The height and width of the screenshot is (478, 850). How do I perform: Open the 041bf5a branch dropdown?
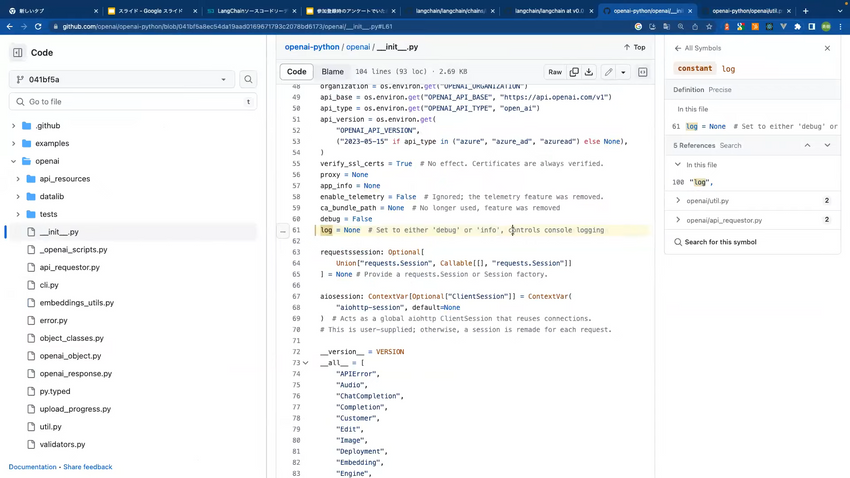tap(120, 79)
